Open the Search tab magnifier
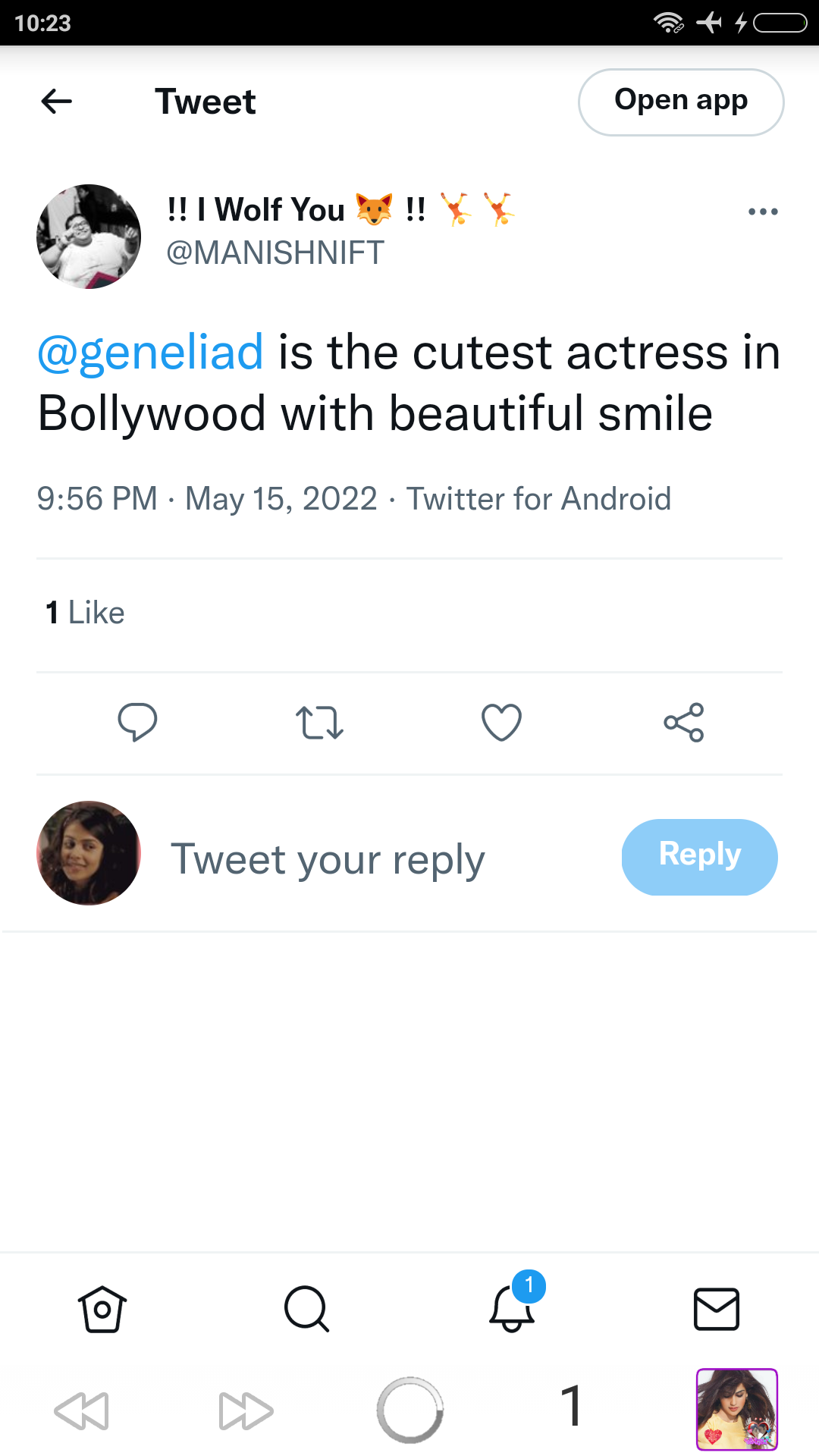 click(307, 1309)
